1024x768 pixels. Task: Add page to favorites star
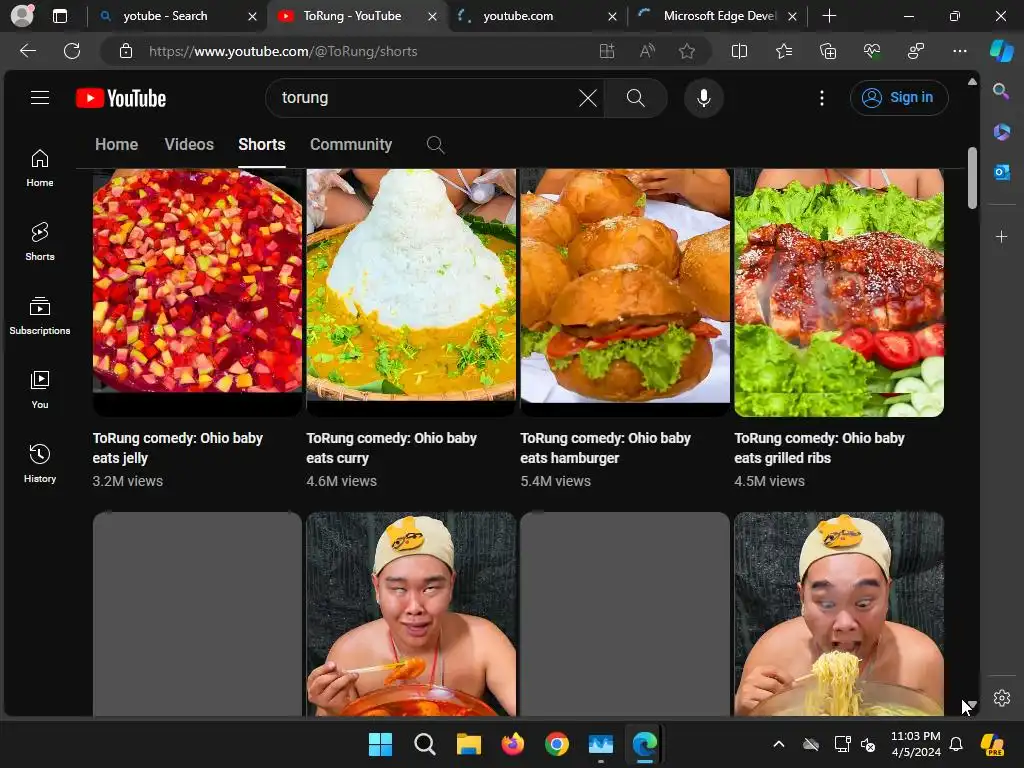click(x=686, y=51)
